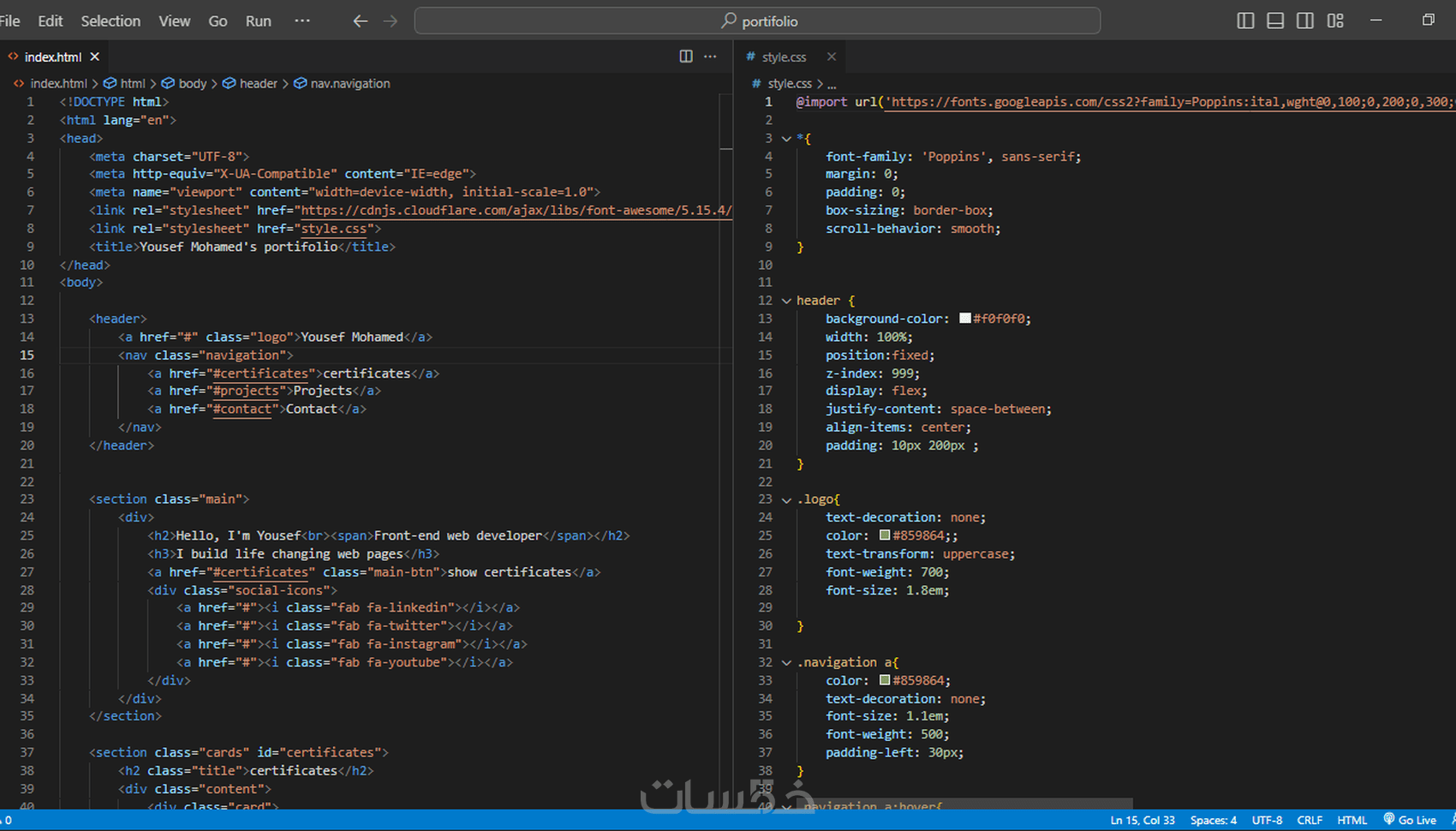
Task: Open the customize layout icon
Action: click(1335, 21)
